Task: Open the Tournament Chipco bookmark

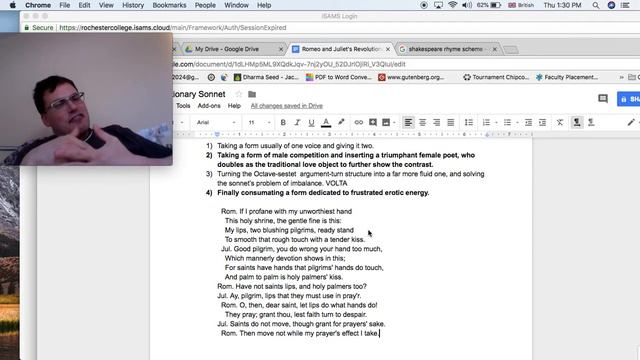Action: tap(496, 77)
